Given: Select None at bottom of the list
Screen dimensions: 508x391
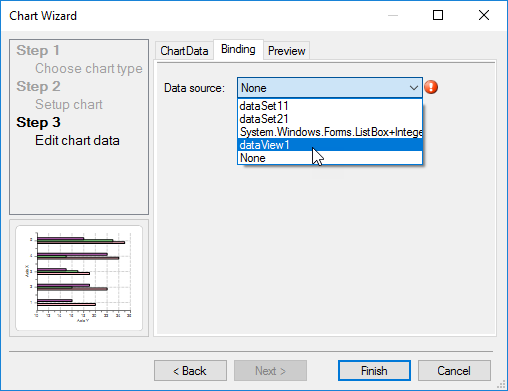Looking at the screenshot, I should pos(330,158).
